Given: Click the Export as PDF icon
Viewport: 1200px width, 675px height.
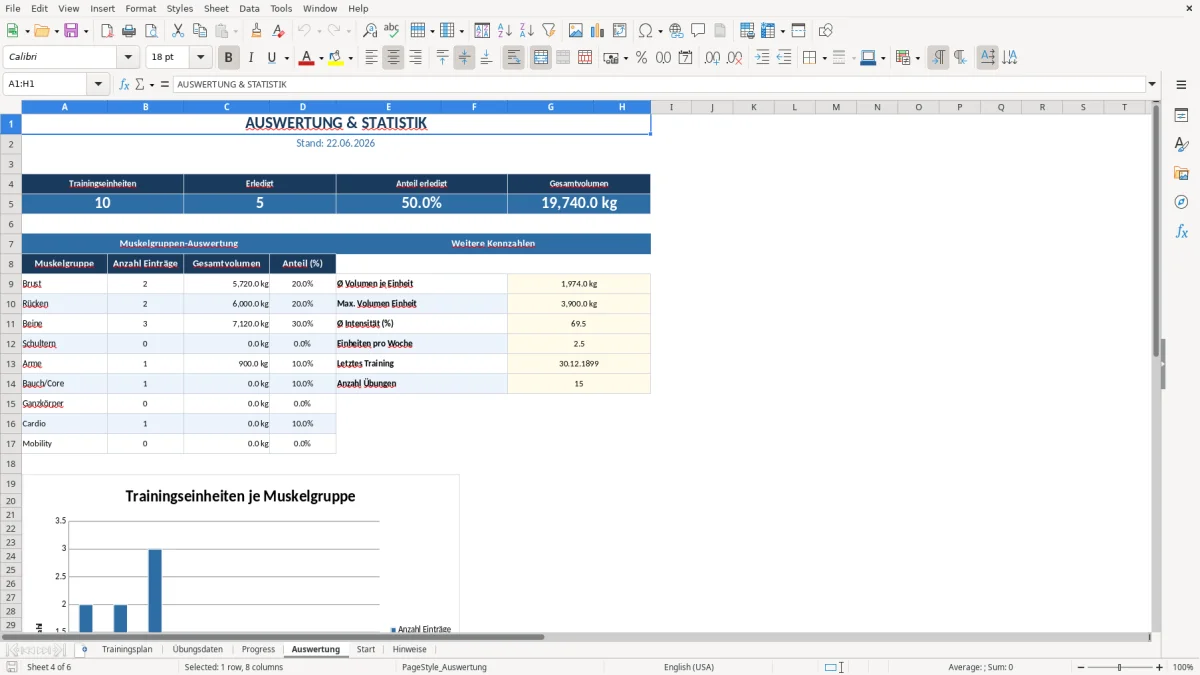Looking at the screenshot, I should [x=107, y=31].
